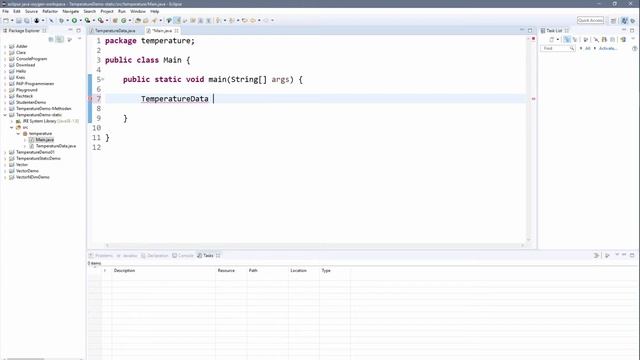
Task: Open the Run menu
Action: pos(122,11)
